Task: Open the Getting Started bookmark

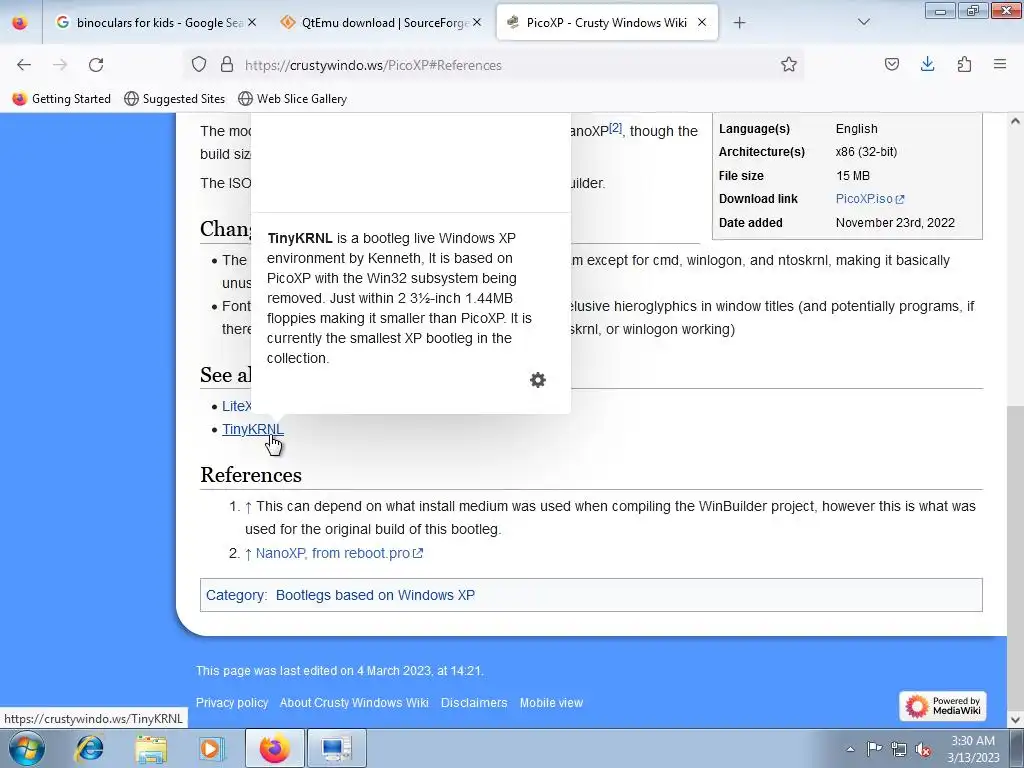Action: pyautogui.click(x=61, y=99)
